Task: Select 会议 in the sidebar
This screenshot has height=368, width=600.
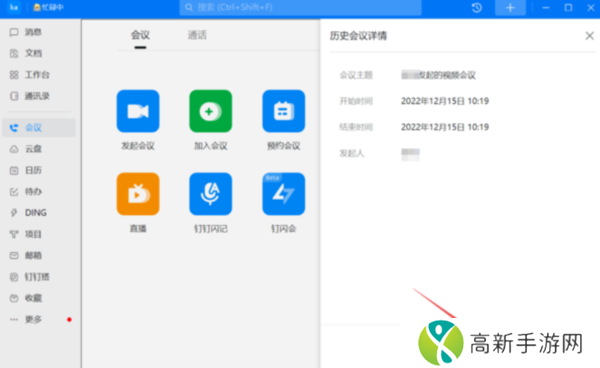Action: click(x=39, y=127)
